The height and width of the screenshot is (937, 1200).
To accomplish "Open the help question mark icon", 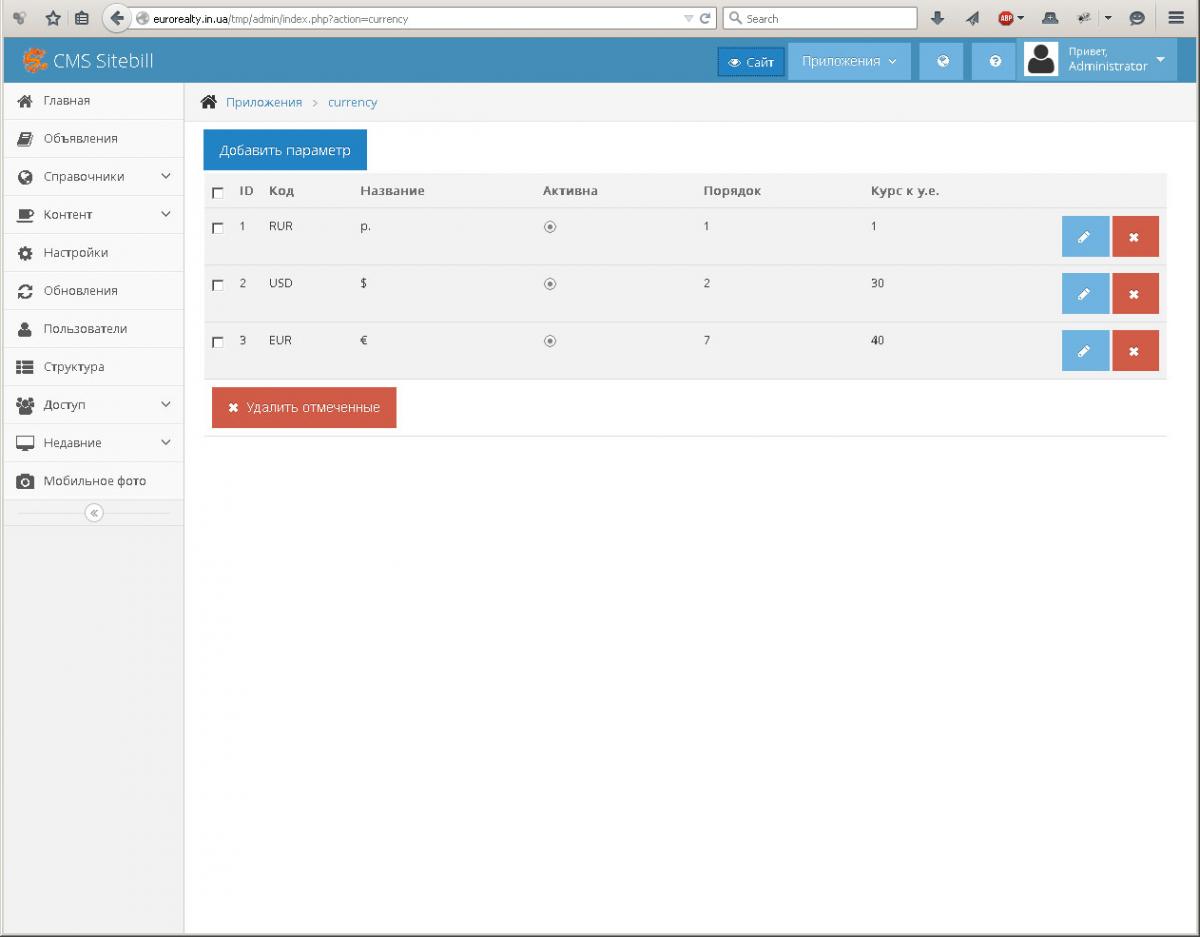I will (995, 61).
